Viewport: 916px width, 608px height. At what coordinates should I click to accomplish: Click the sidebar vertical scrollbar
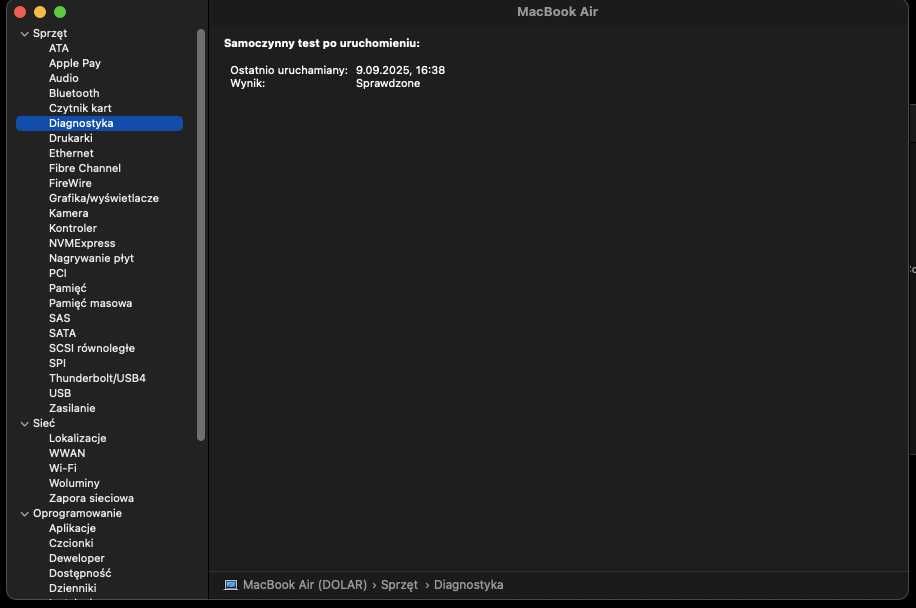click(201, 235)
